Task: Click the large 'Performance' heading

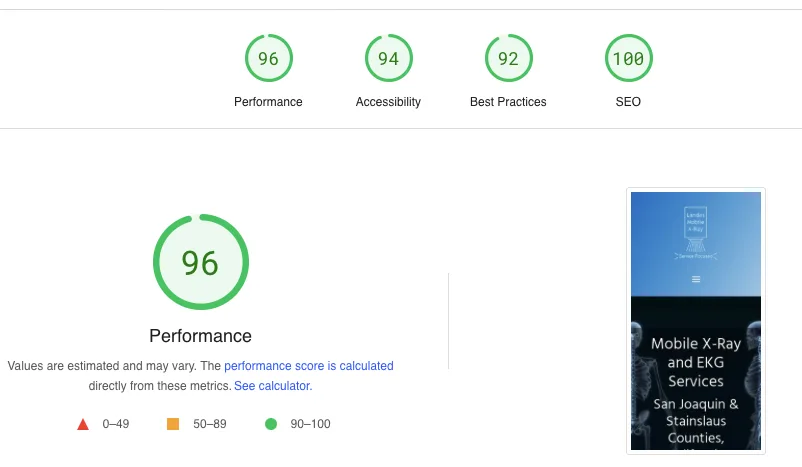Action: pos(200,336)
